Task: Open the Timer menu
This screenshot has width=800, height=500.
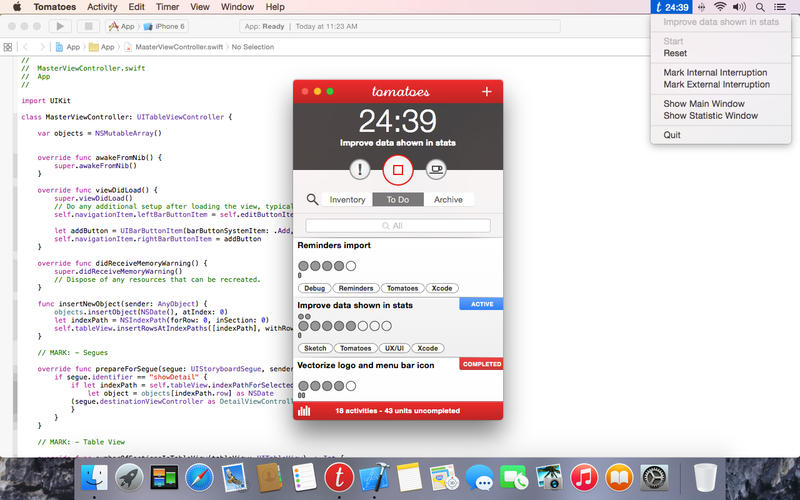Action: (167, 7)
